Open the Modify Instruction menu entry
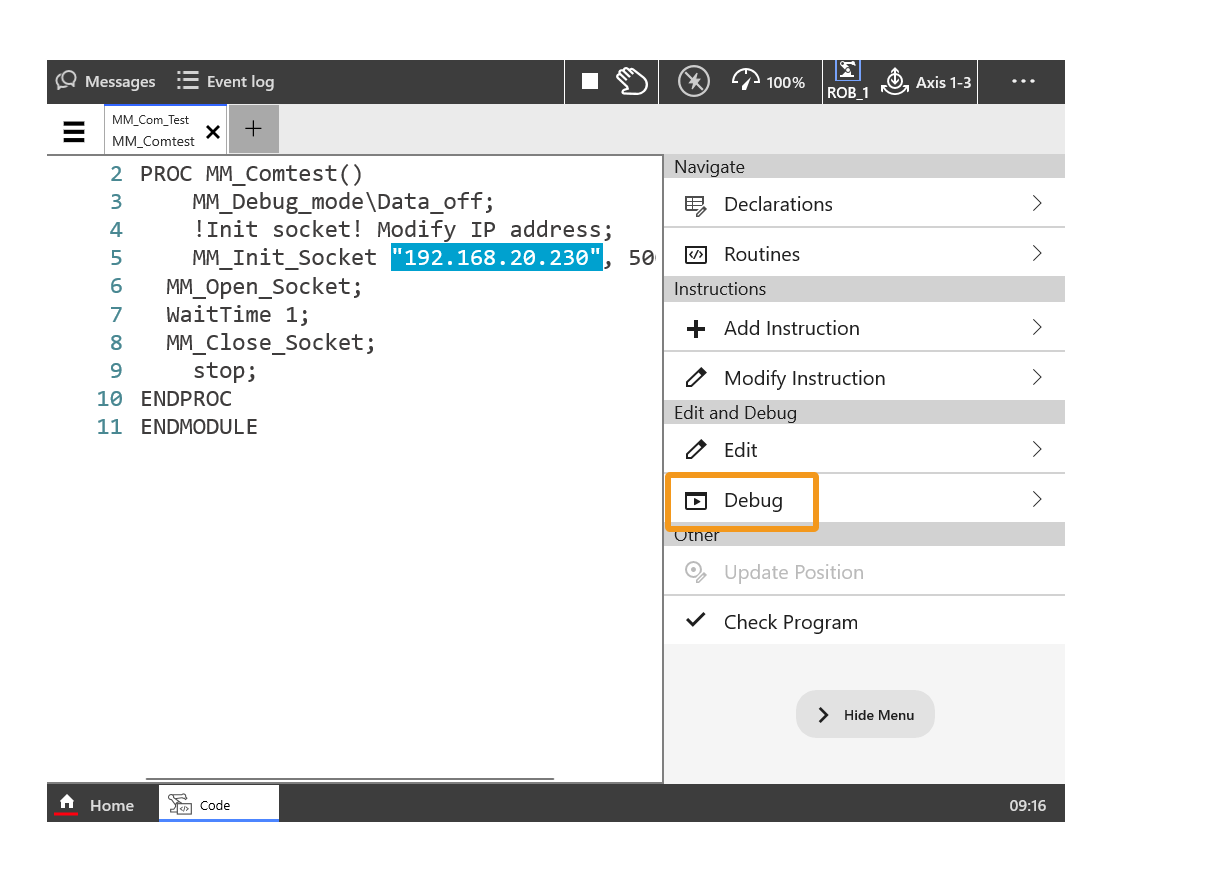 pyautogui.click(x=863, y=378)
